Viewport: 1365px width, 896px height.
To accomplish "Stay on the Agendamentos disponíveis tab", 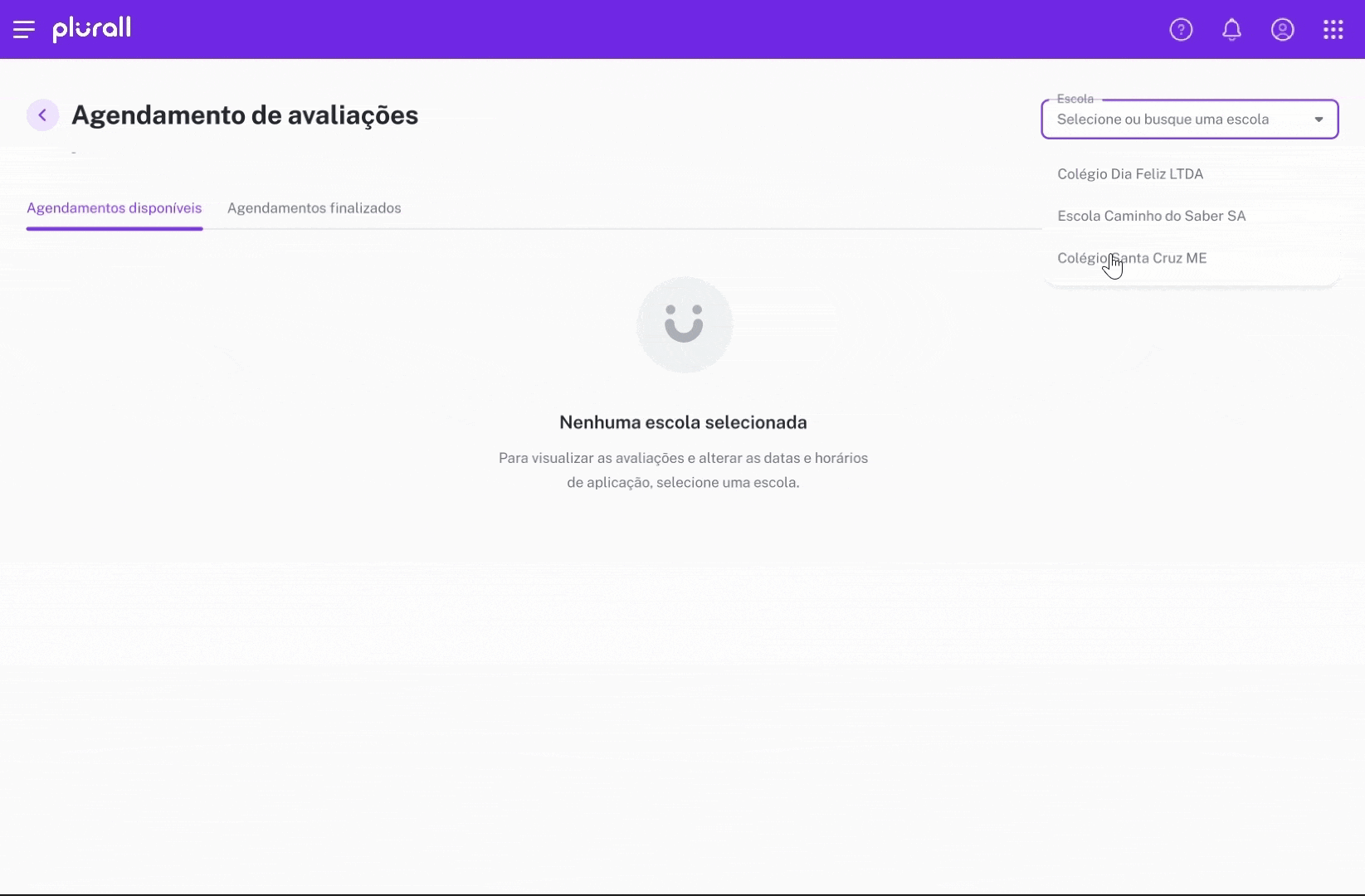I will [x=114, y=208].
